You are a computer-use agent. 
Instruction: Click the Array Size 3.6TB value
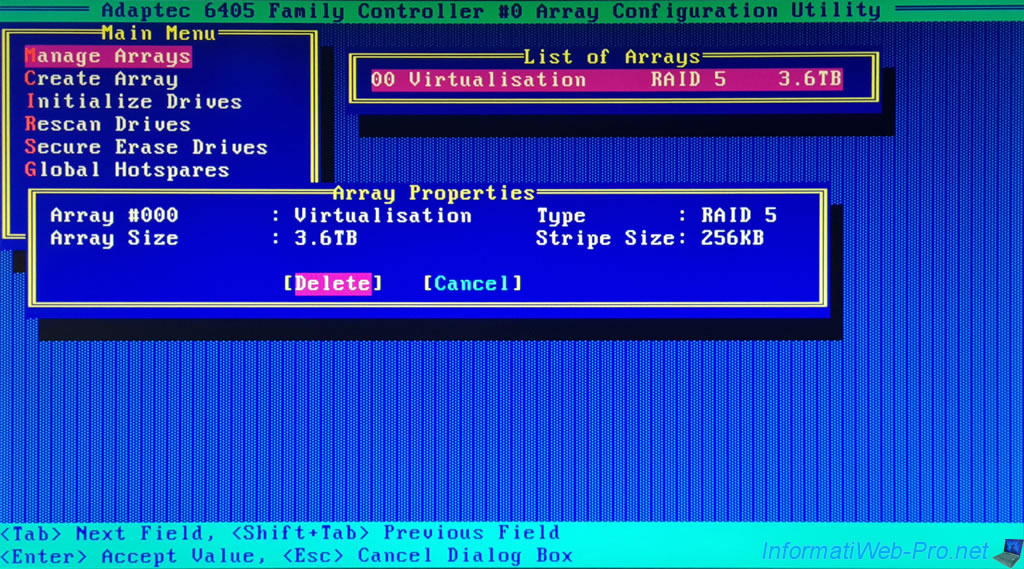click(325, 239)
